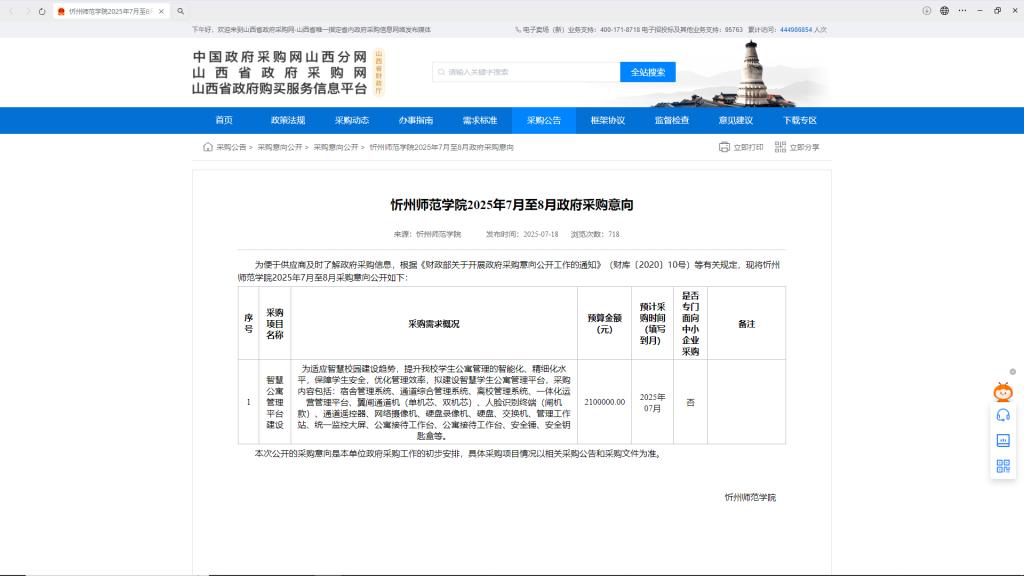This screenshot has height=576, width=1024.
Task: Click the browser forward arrow
Action: (x=27, y=11)
